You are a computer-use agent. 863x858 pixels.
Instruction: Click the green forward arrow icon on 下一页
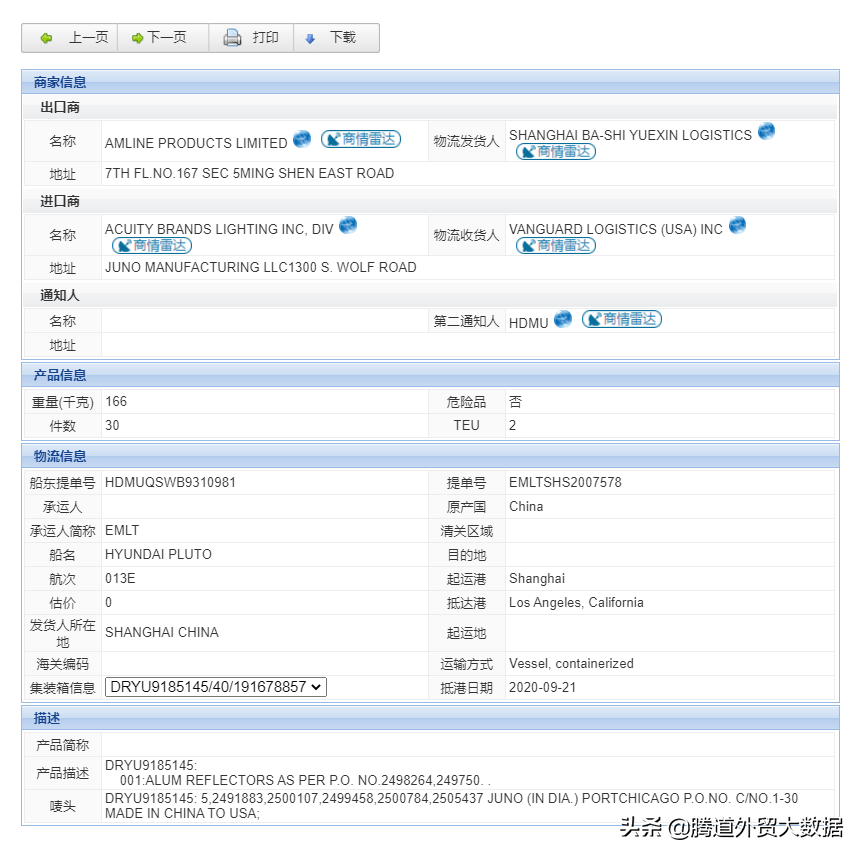click(x=136, y=38)
